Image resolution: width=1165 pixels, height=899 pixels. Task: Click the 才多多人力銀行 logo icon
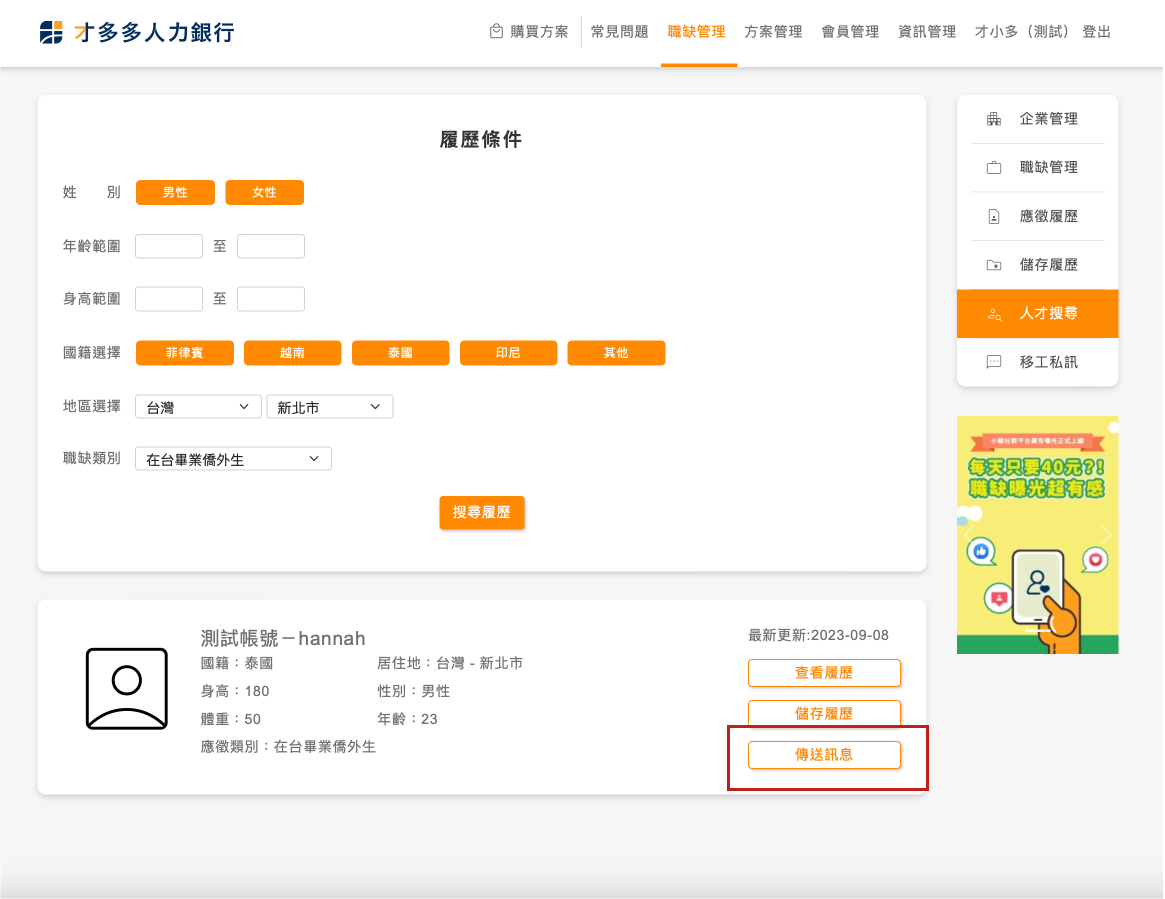pos(51,32)
